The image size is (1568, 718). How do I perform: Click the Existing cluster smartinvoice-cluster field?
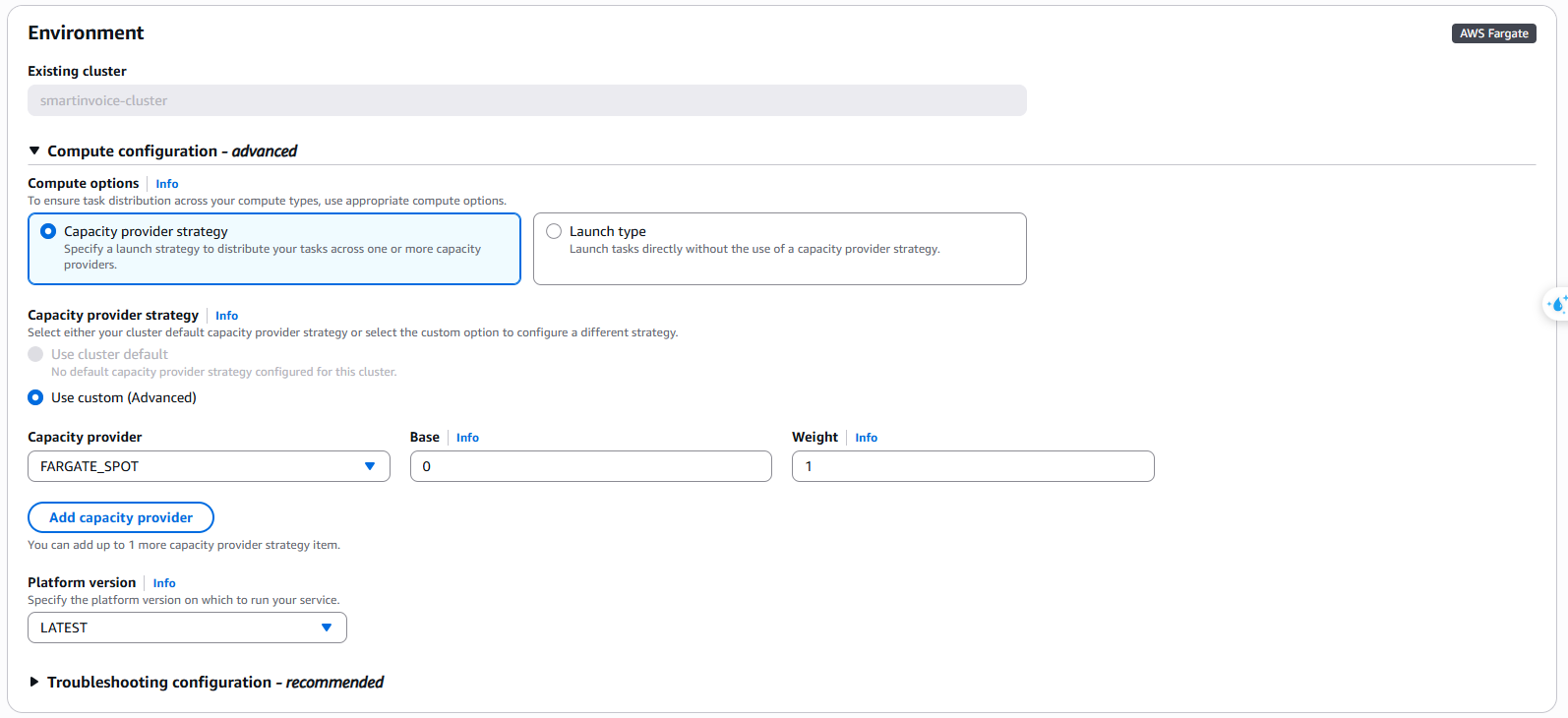[526, 100]
